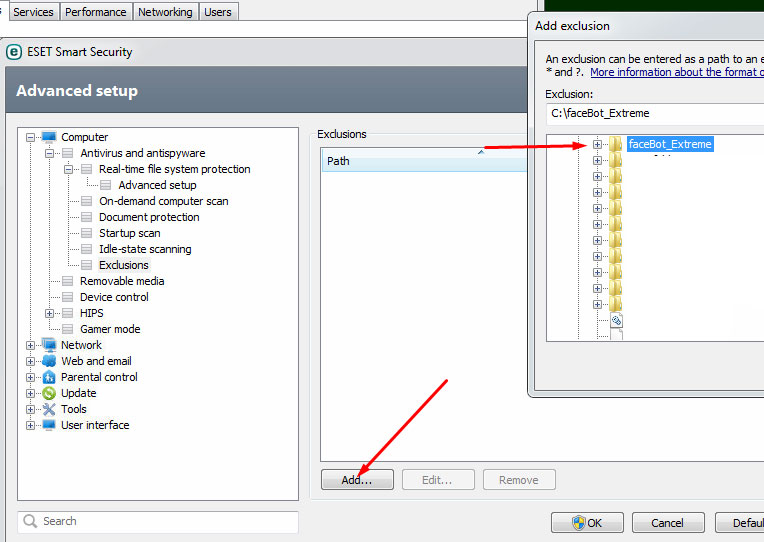The height and width of the screenshot is (542, 764).
Task: Click the disabled Edit... button
Action: point(438,480)
